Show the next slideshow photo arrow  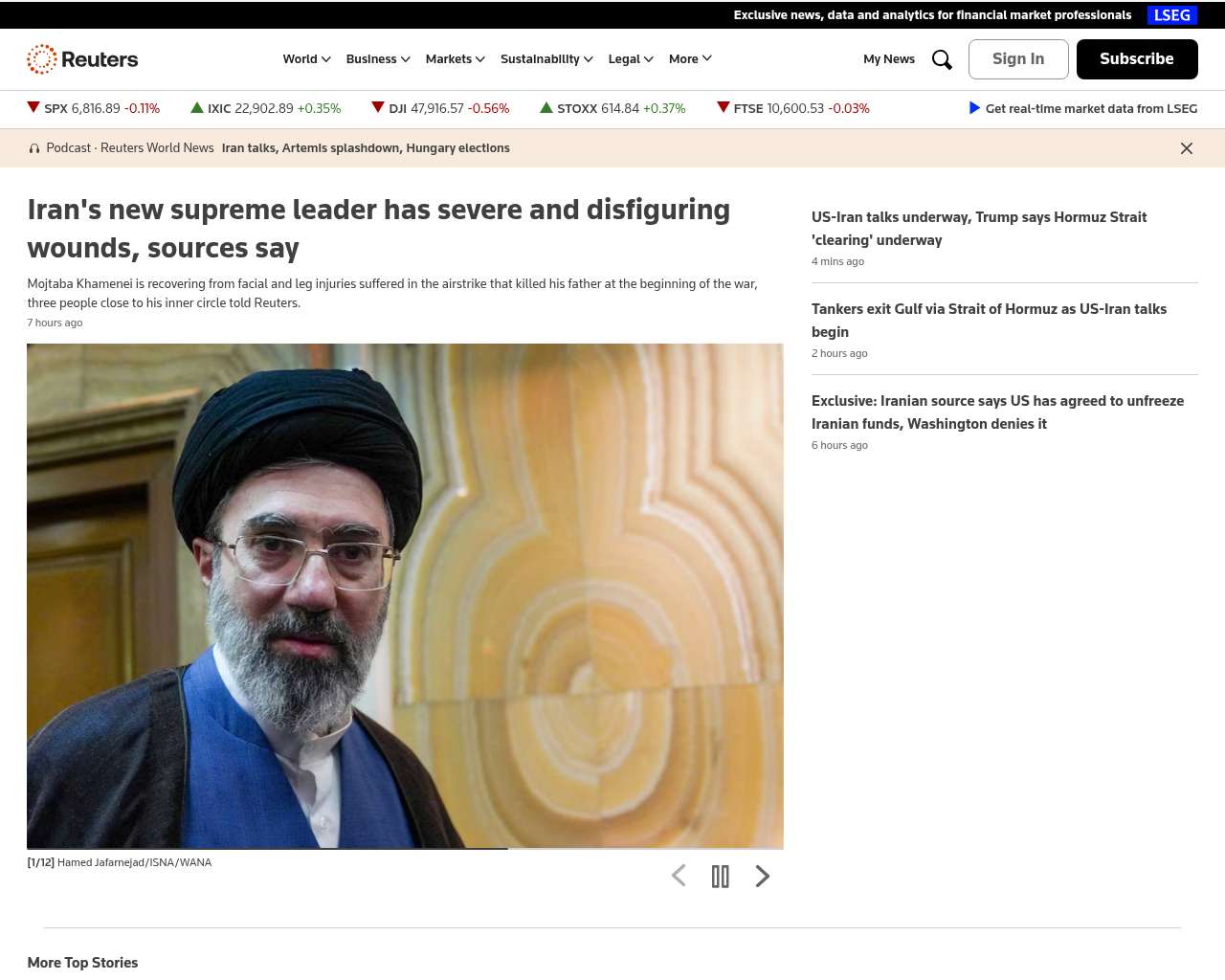763,877
